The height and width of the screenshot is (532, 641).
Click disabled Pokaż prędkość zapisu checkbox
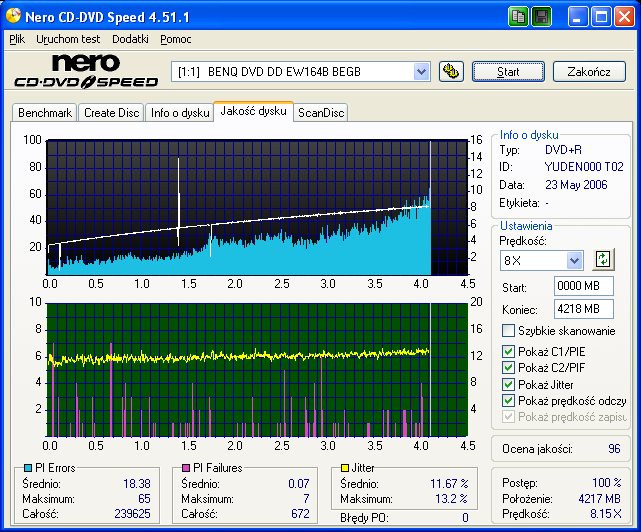tap(508, 417)
